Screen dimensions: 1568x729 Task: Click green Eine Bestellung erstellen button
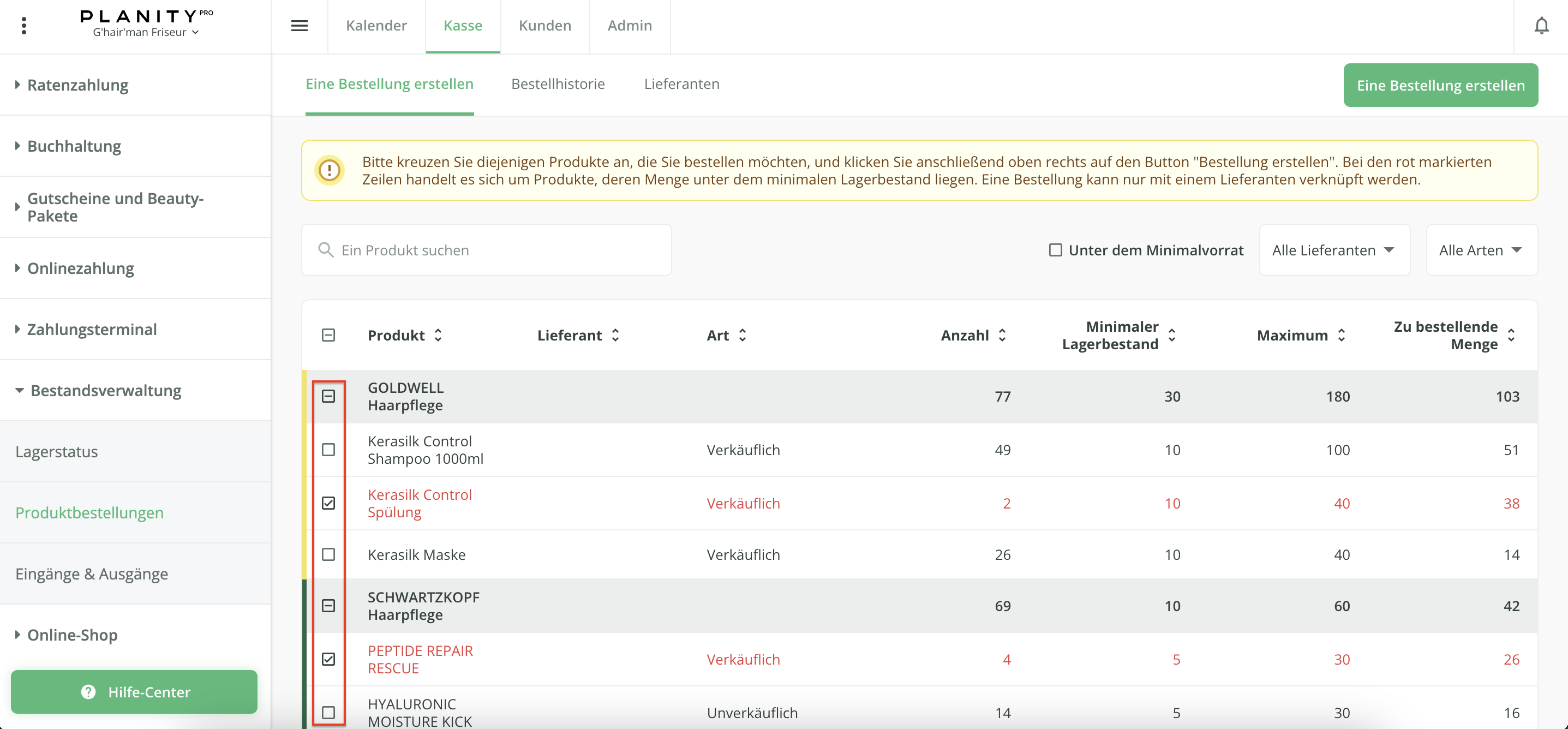click(x=1440, y=85)
